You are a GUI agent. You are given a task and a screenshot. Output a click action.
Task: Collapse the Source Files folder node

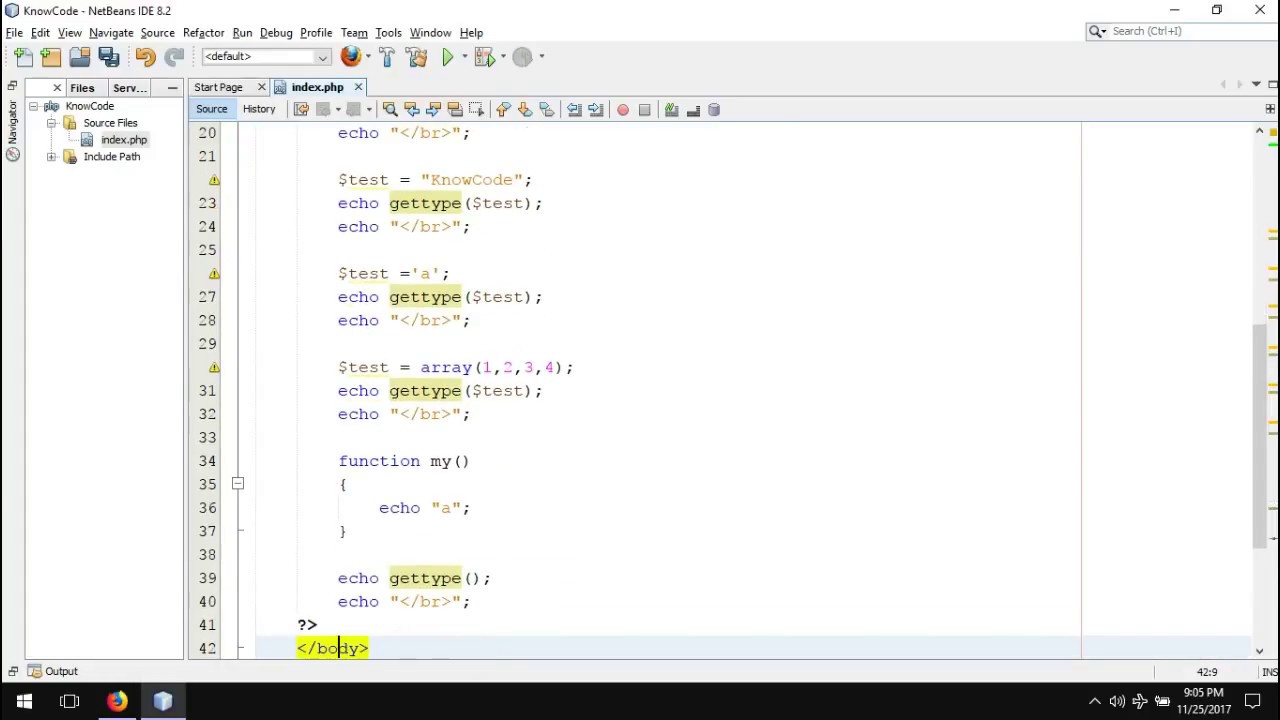[51, 123]
